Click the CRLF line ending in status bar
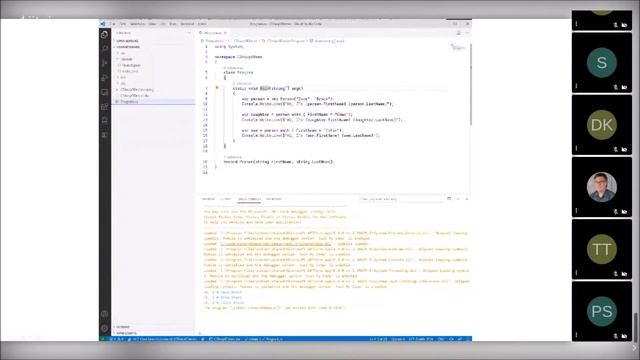The width and height of the screenshot is (640, 360). (441, 339)
